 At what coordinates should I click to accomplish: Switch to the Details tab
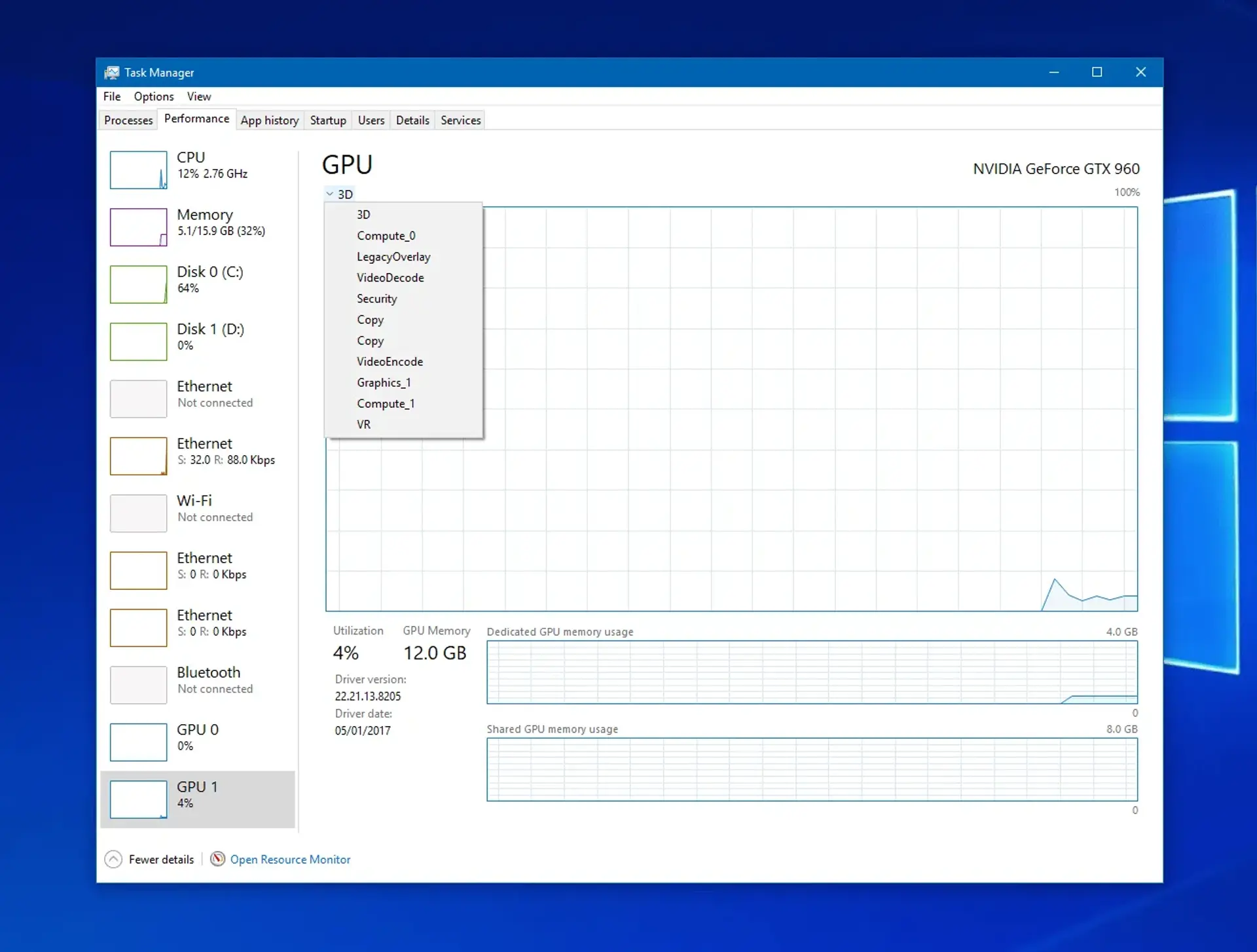coord(412,120)
